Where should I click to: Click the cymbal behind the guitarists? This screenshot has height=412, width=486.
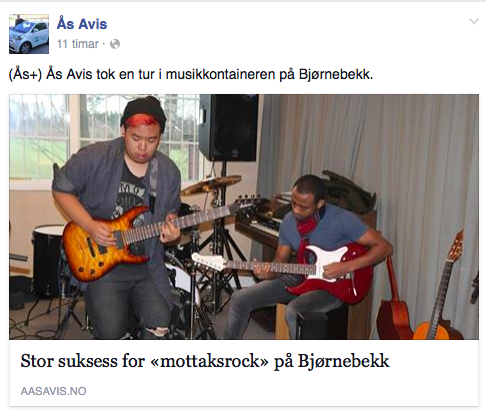[x=211, y=185]
